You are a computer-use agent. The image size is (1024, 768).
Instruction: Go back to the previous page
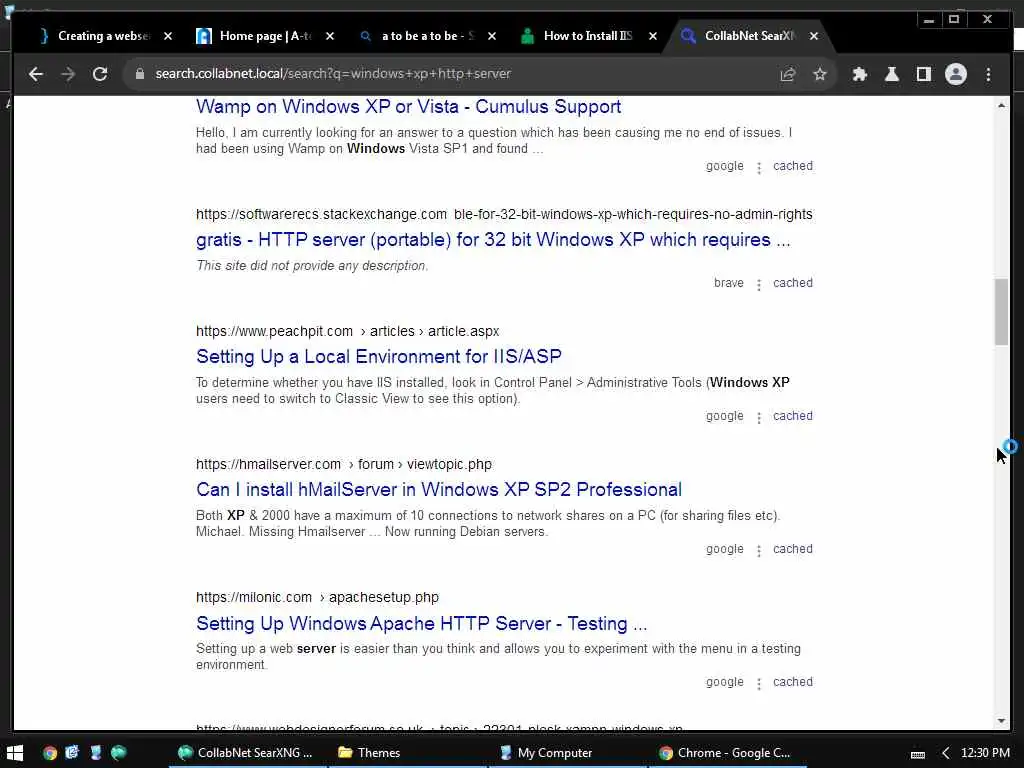[x=36, y=74]
